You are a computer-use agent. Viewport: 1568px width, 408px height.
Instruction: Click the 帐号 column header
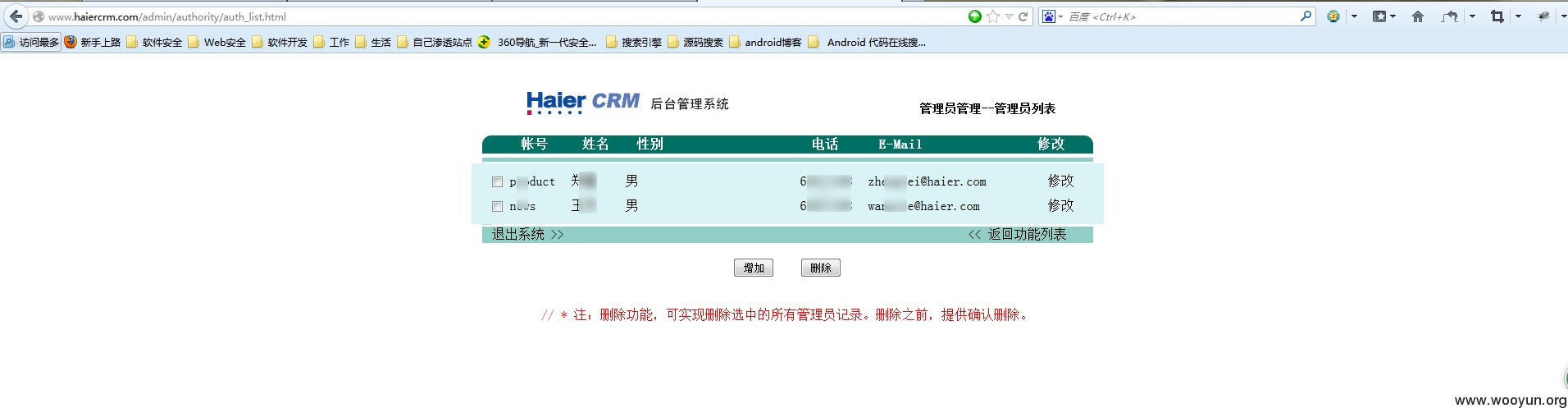click(x=534, y=144)
